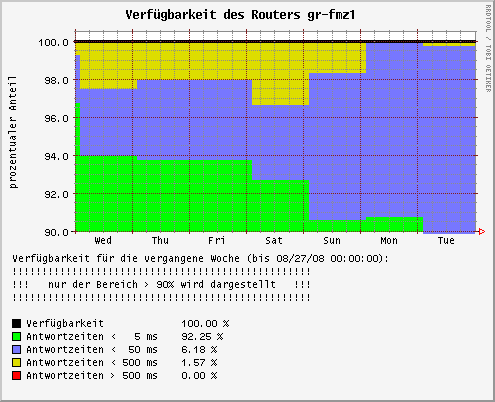Click the 'Thu' x-axis label
Viewport: 495px width, 402px height.
tap(160, 240)
